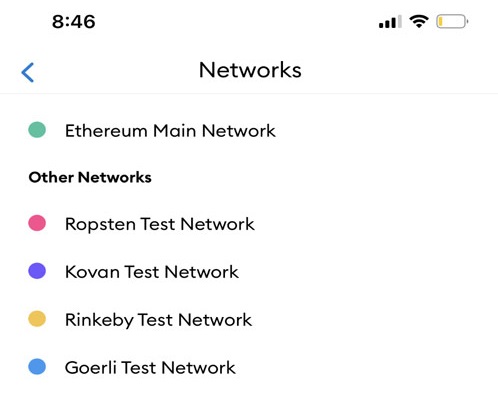The width and height of the screenshot is (498, 416).
Task: Pick Rinkeby Test Network label
Action: point(159,320)
